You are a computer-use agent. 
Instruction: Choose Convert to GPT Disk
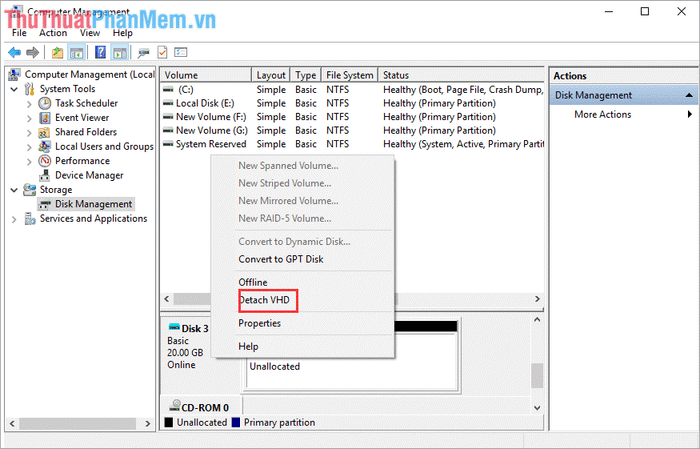304,259
